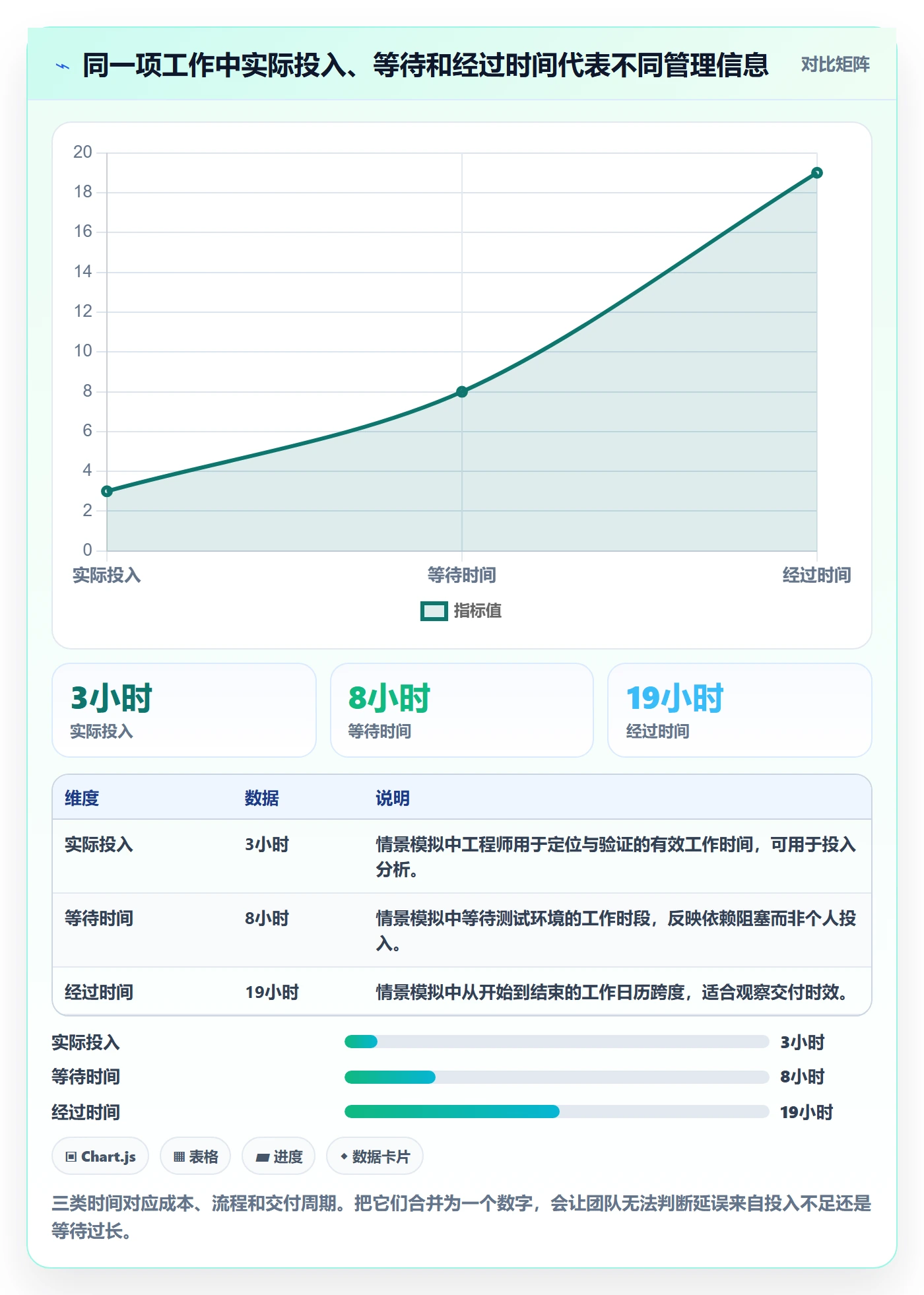Image resolution: width=924 pixels, height=1295 pixels.
Task: Click the y-axis tick label 20
Action: point(82,152)
